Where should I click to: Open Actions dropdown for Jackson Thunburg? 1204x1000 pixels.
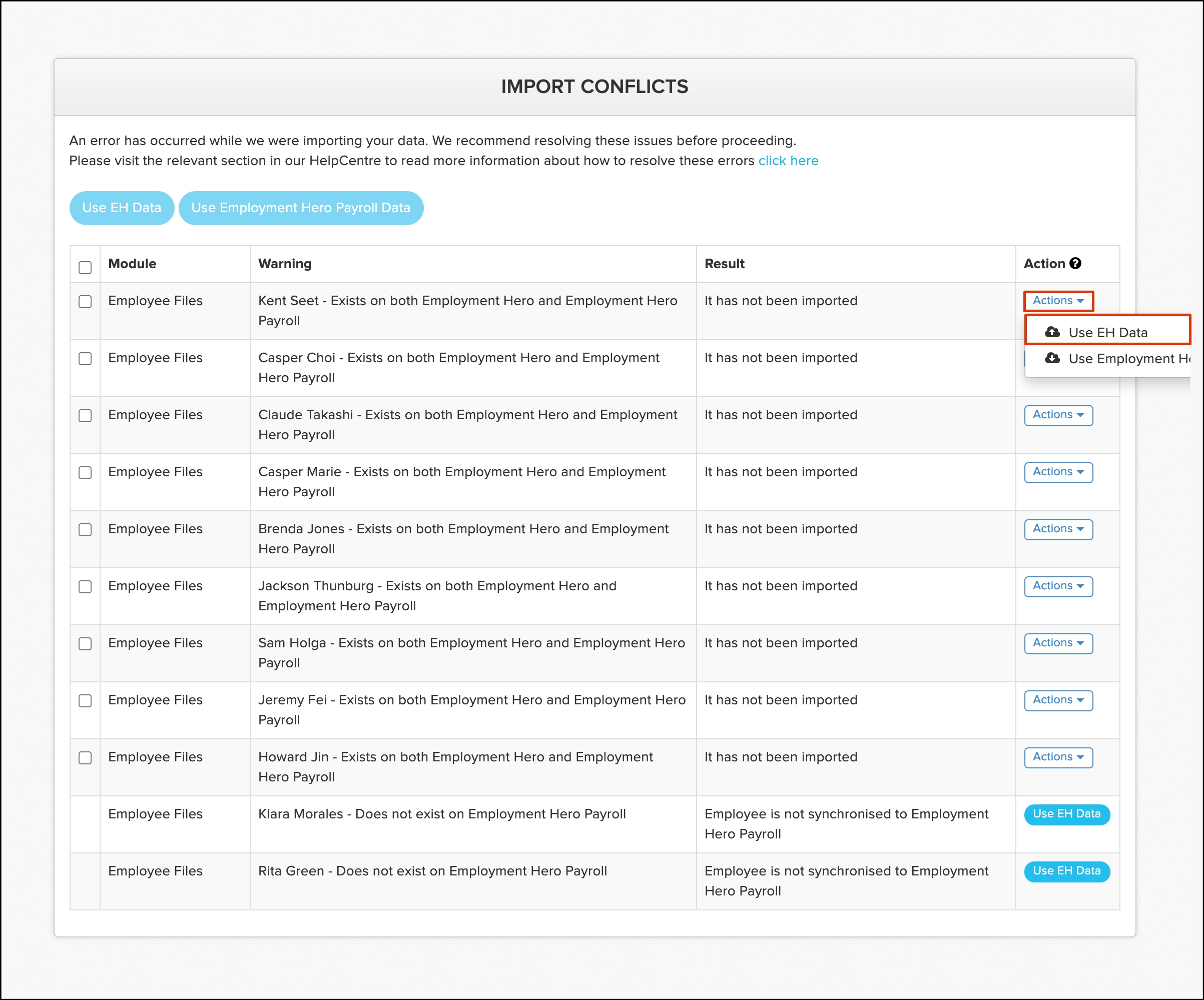point(1058,586)
